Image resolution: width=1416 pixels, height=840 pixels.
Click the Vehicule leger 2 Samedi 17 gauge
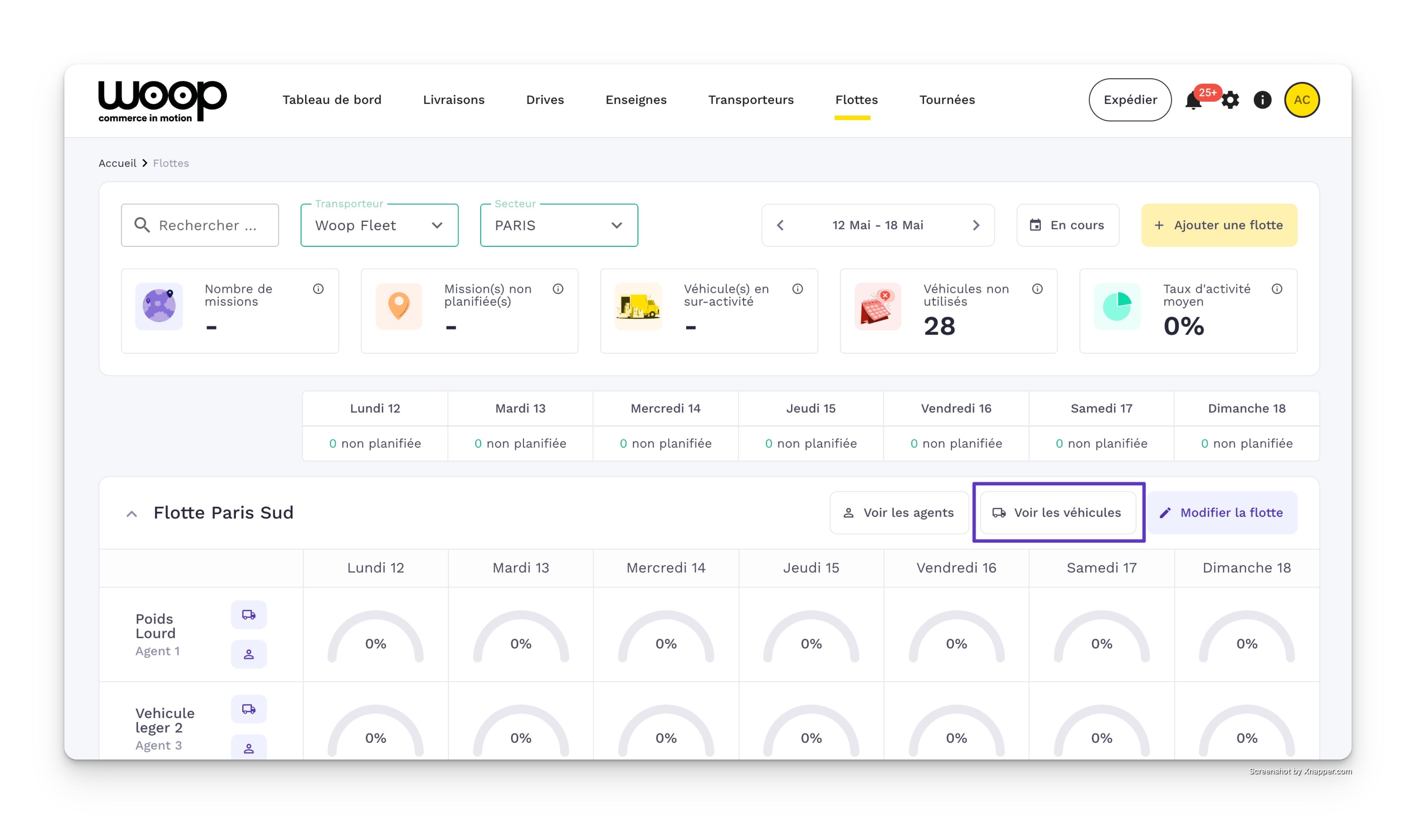click(1101, 731)
